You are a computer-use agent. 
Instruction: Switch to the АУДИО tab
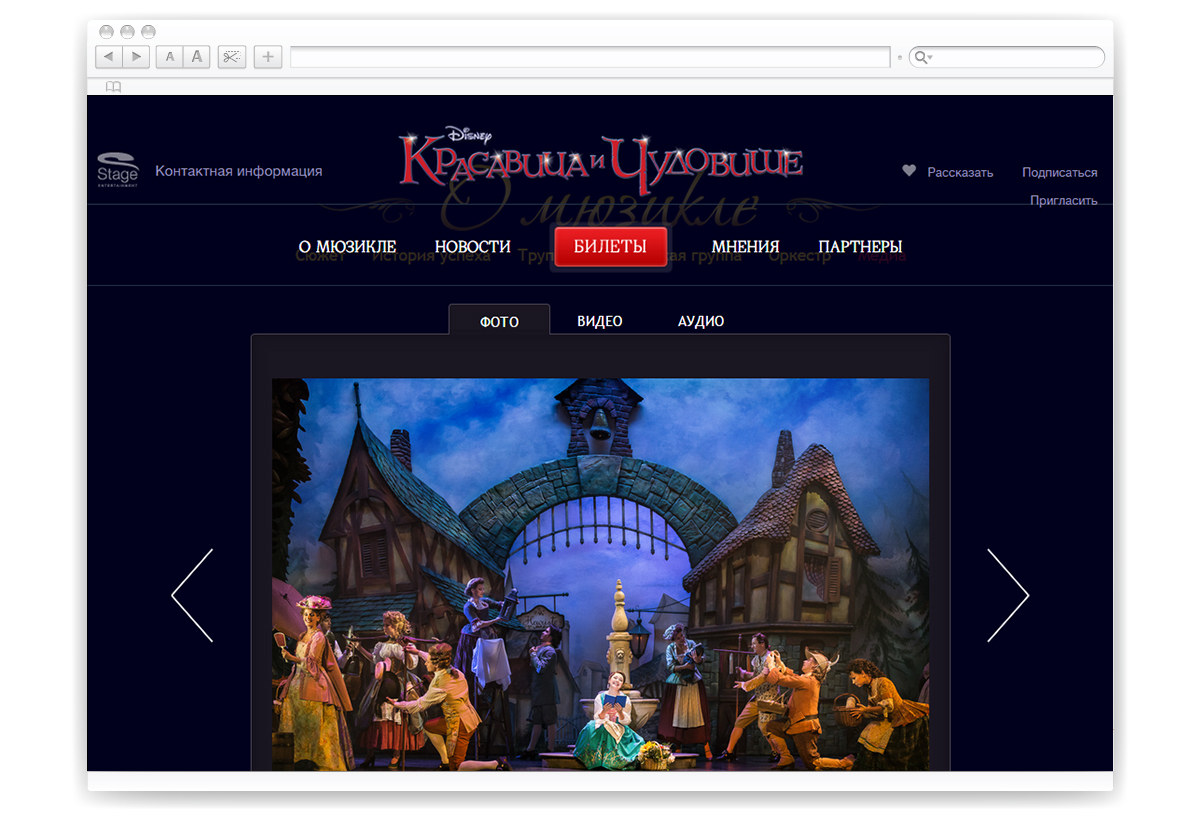701,321
